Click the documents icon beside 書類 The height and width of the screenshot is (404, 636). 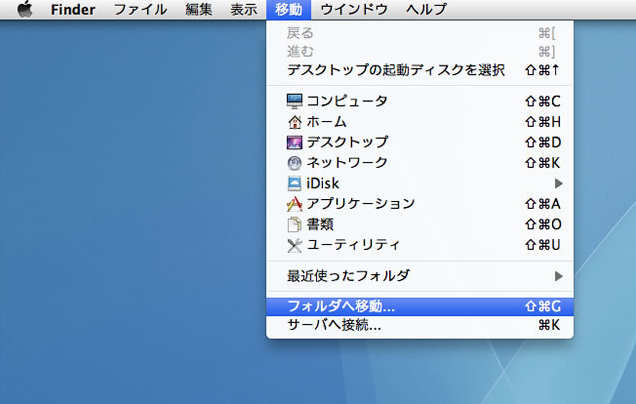[294, 224]
